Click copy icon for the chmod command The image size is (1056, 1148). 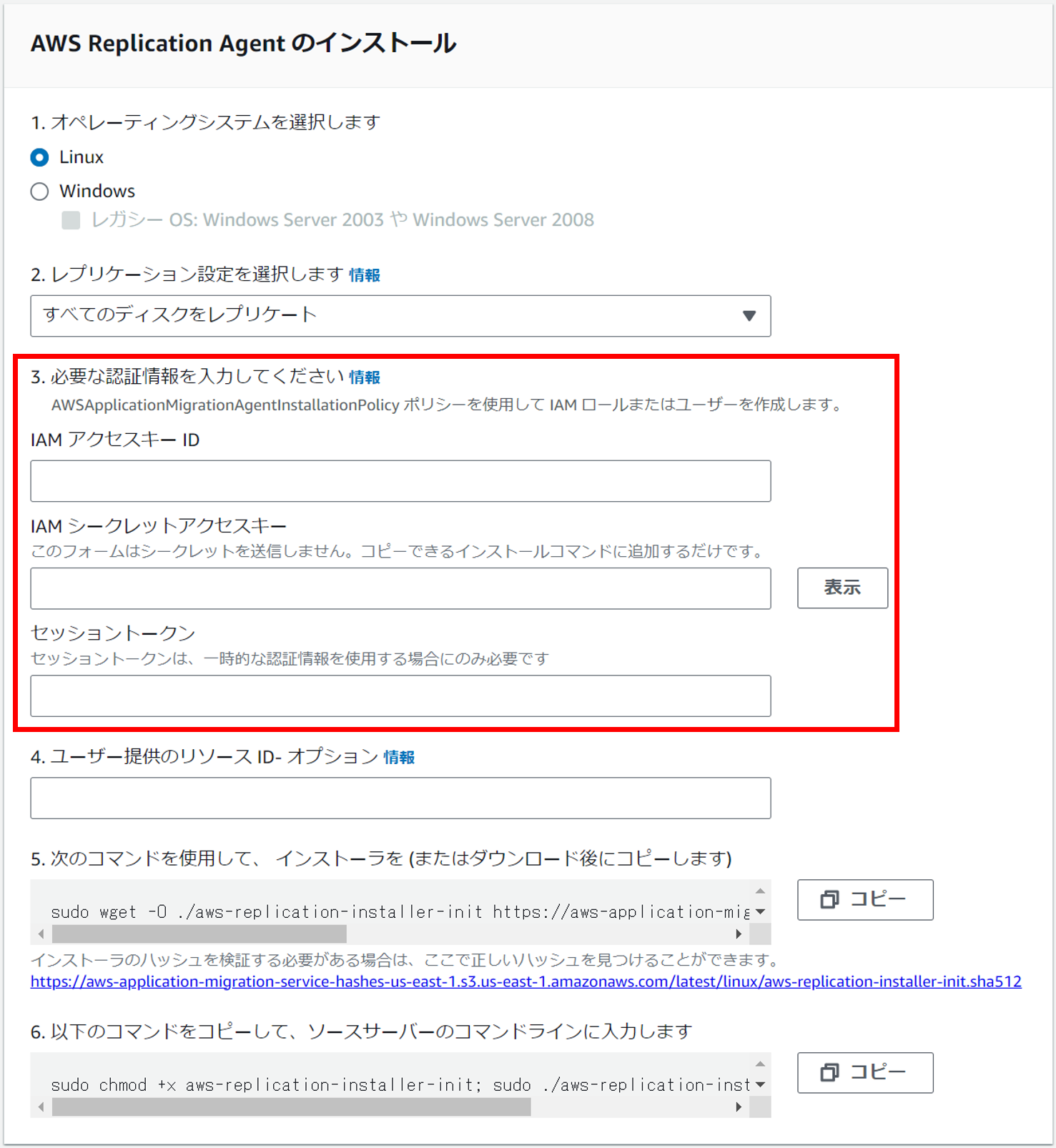(829, 1072)
